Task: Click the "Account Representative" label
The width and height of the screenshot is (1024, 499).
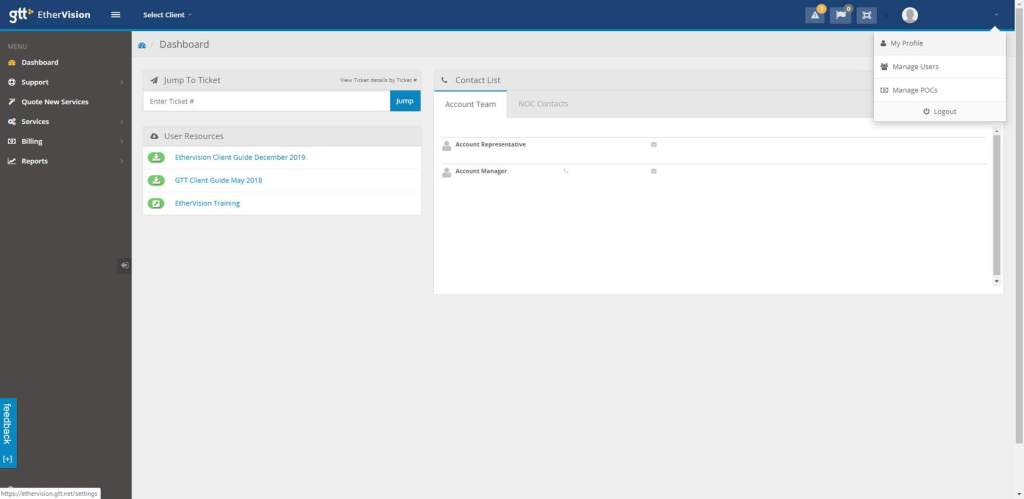Action: click(x=490, y=144)
